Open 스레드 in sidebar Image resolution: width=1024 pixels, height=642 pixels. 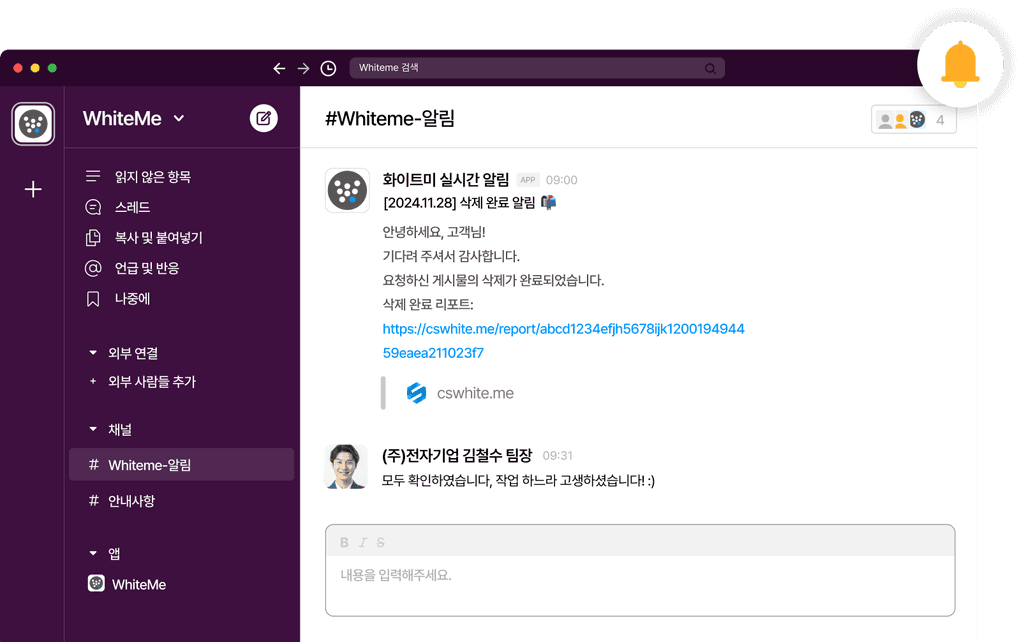coord(118,207)
